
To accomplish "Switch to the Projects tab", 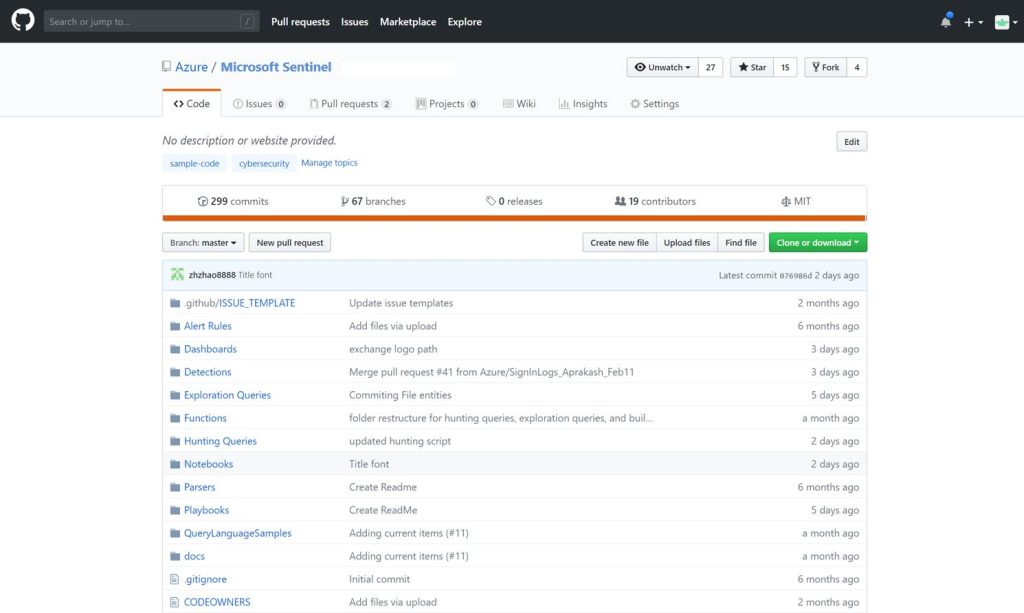I will tap(447, 103).
